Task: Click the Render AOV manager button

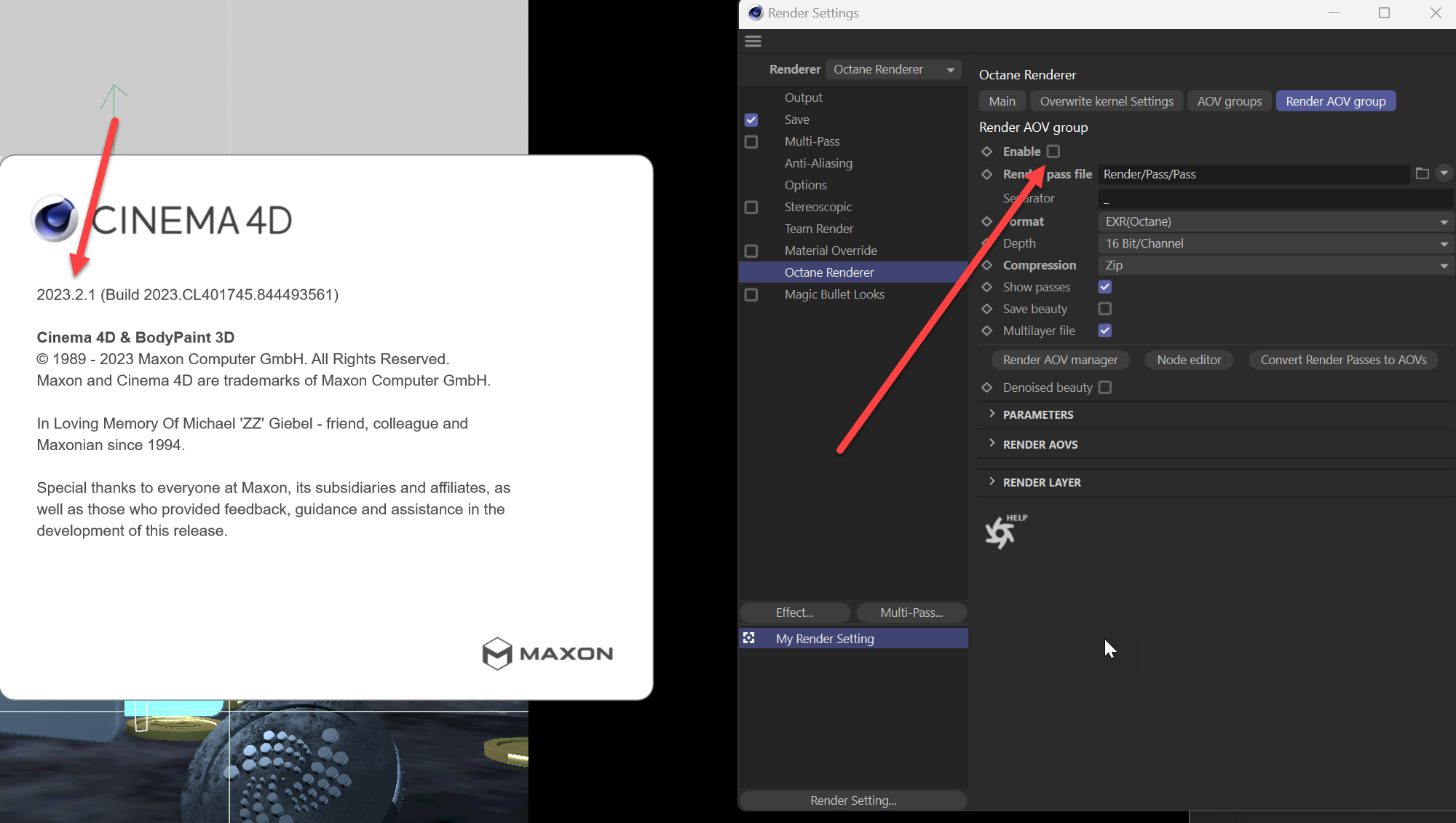Action: [x=1059, y=360]
